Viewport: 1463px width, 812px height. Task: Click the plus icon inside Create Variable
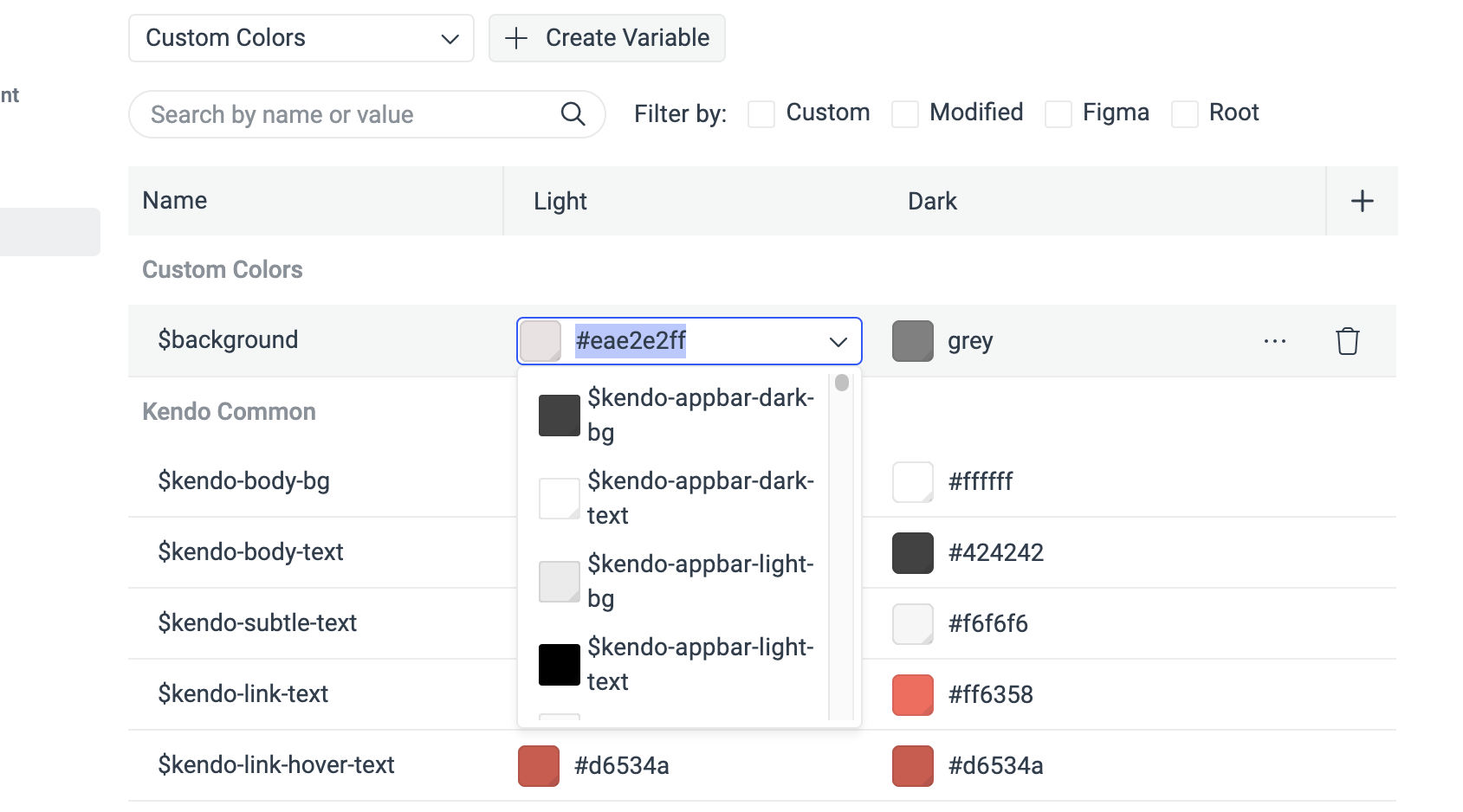tap(516, 37)
